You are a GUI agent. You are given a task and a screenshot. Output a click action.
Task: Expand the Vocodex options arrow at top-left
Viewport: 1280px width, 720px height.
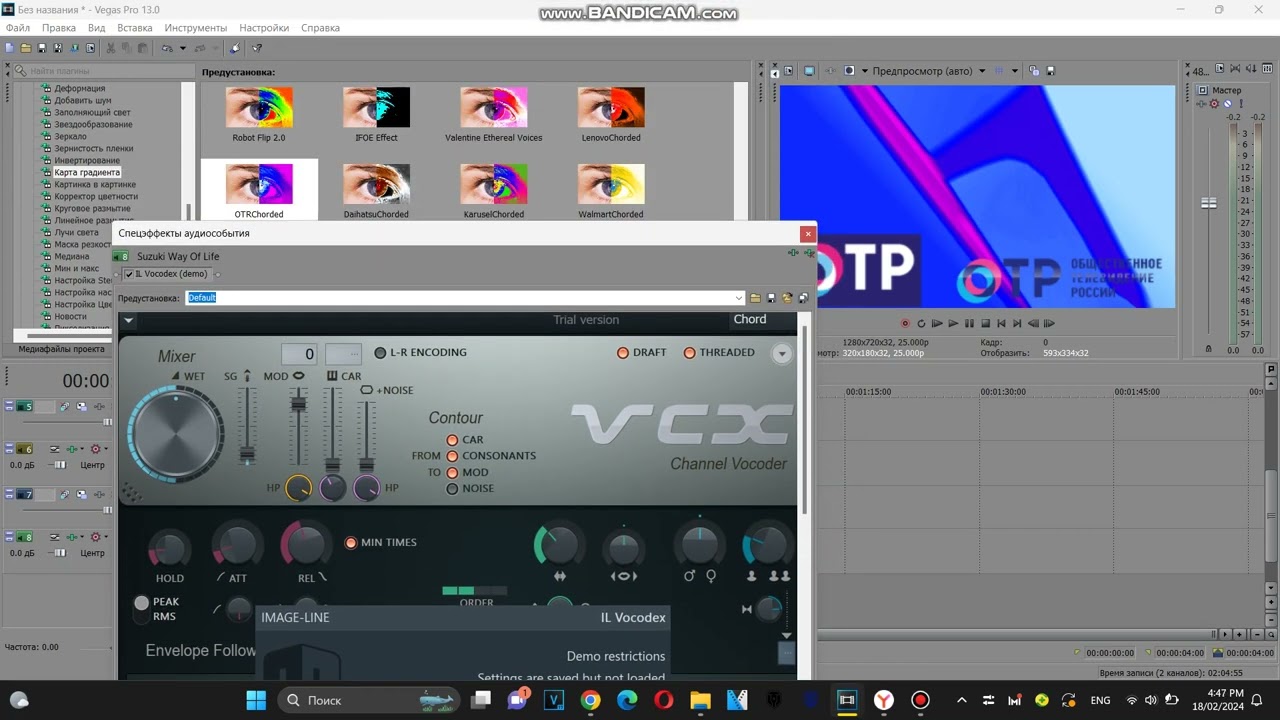[129, 321]
